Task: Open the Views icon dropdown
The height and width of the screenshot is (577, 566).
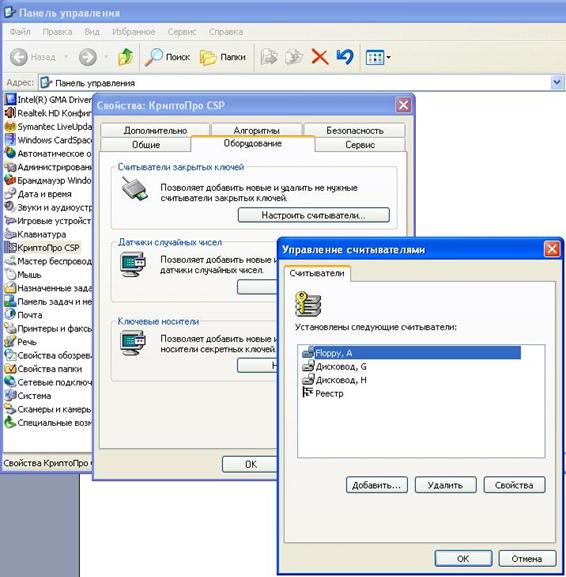Action: pos(378,57)
